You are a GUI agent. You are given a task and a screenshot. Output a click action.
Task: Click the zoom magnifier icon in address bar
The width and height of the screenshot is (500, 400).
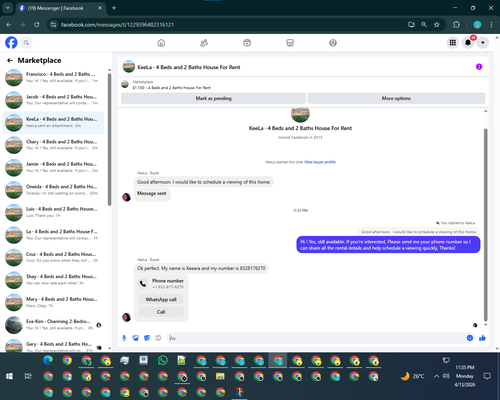(x=424, y=25)
